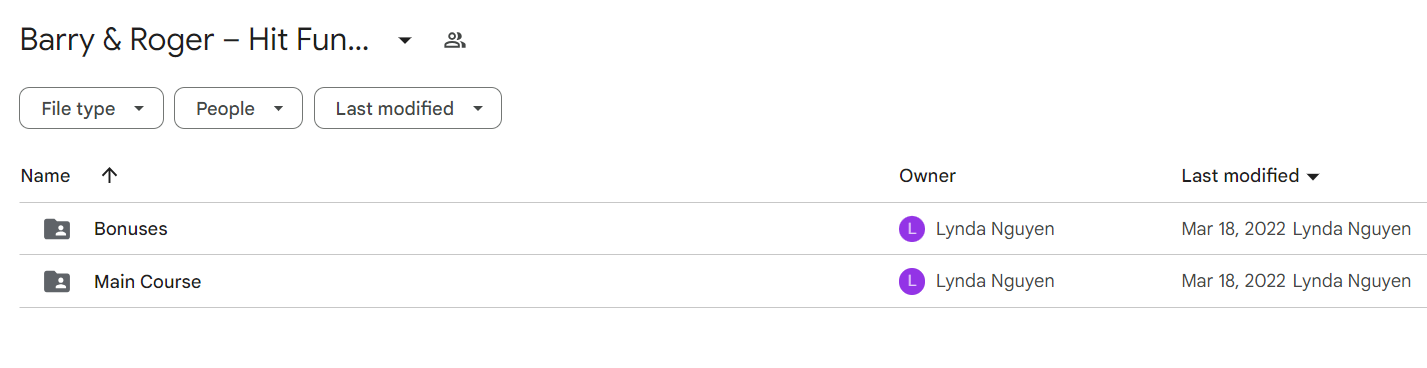1427x368 pixels.
Task: Click Lynda Nguyen avatar in Bonuses row
Action: (x=912, y=229)
